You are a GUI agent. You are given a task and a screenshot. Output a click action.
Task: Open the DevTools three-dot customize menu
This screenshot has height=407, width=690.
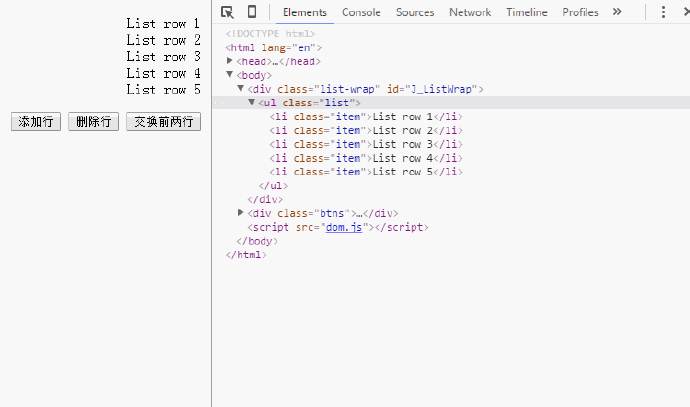[663, 12]
